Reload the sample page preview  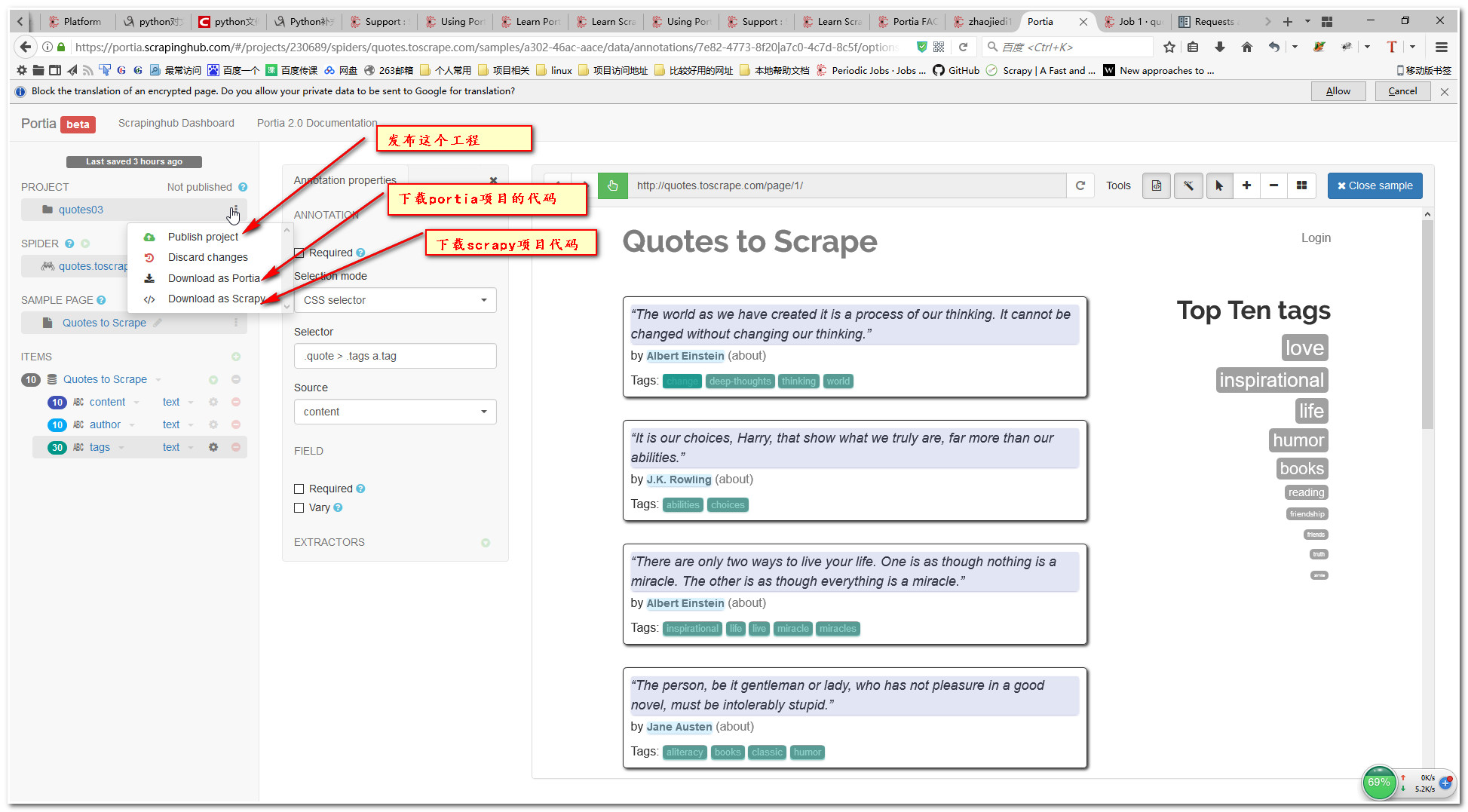[1080, 185]
